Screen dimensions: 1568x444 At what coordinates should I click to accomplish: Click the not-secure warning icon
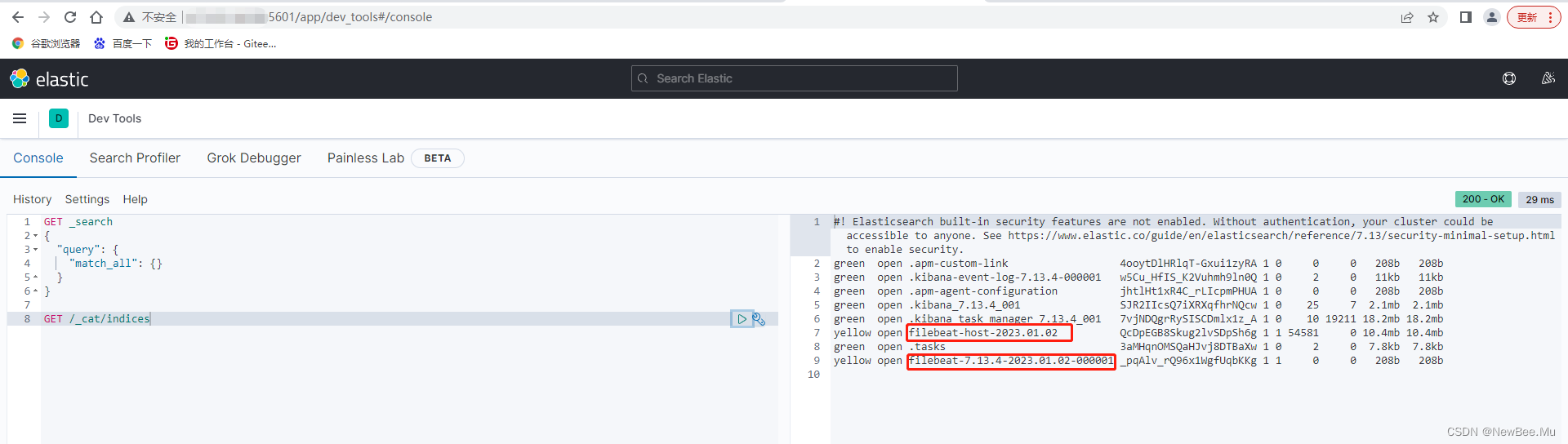pos(128,17)
